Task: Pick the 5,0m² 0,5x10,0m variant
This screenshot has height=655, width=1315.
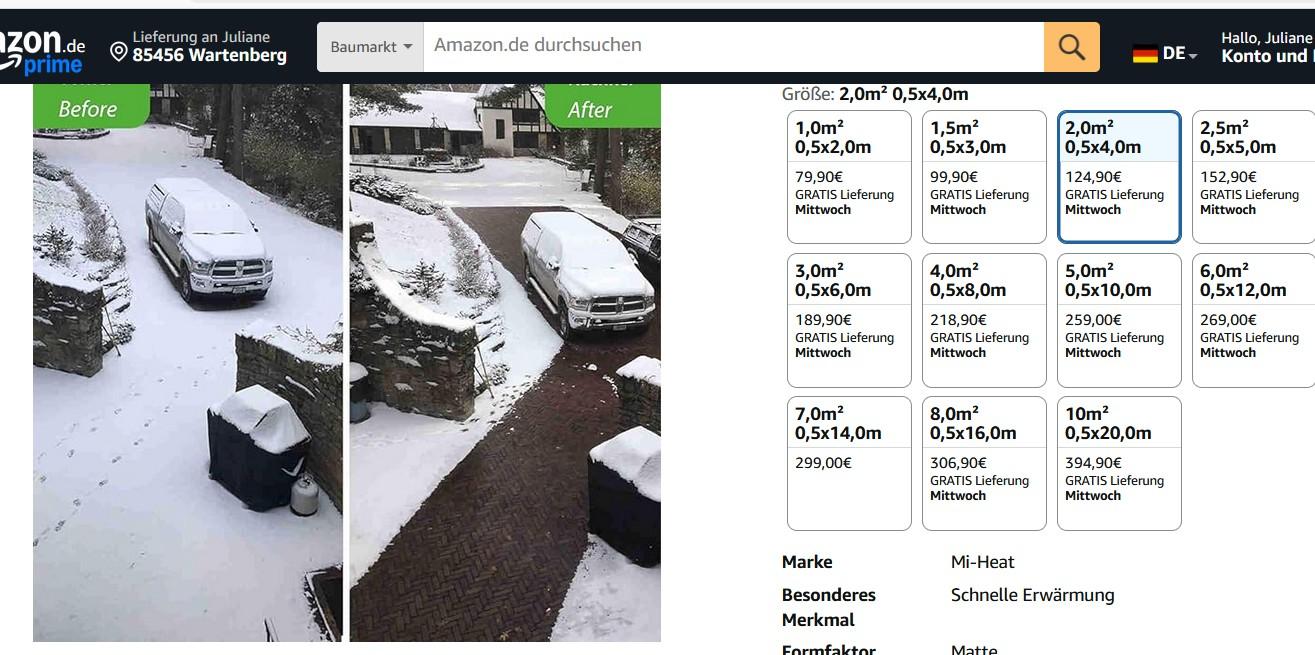Action: click(1119, 320)
